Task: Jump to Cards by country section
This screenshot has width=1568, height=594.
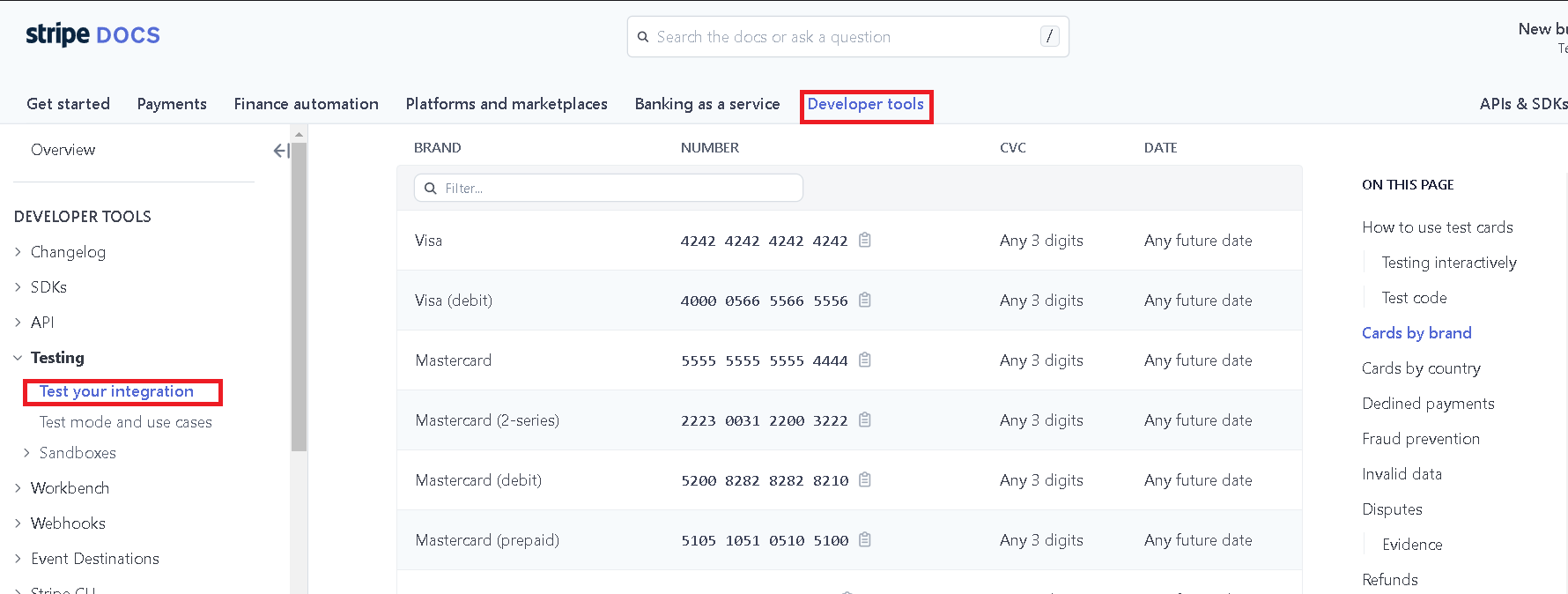Action: click(1421, 368)
